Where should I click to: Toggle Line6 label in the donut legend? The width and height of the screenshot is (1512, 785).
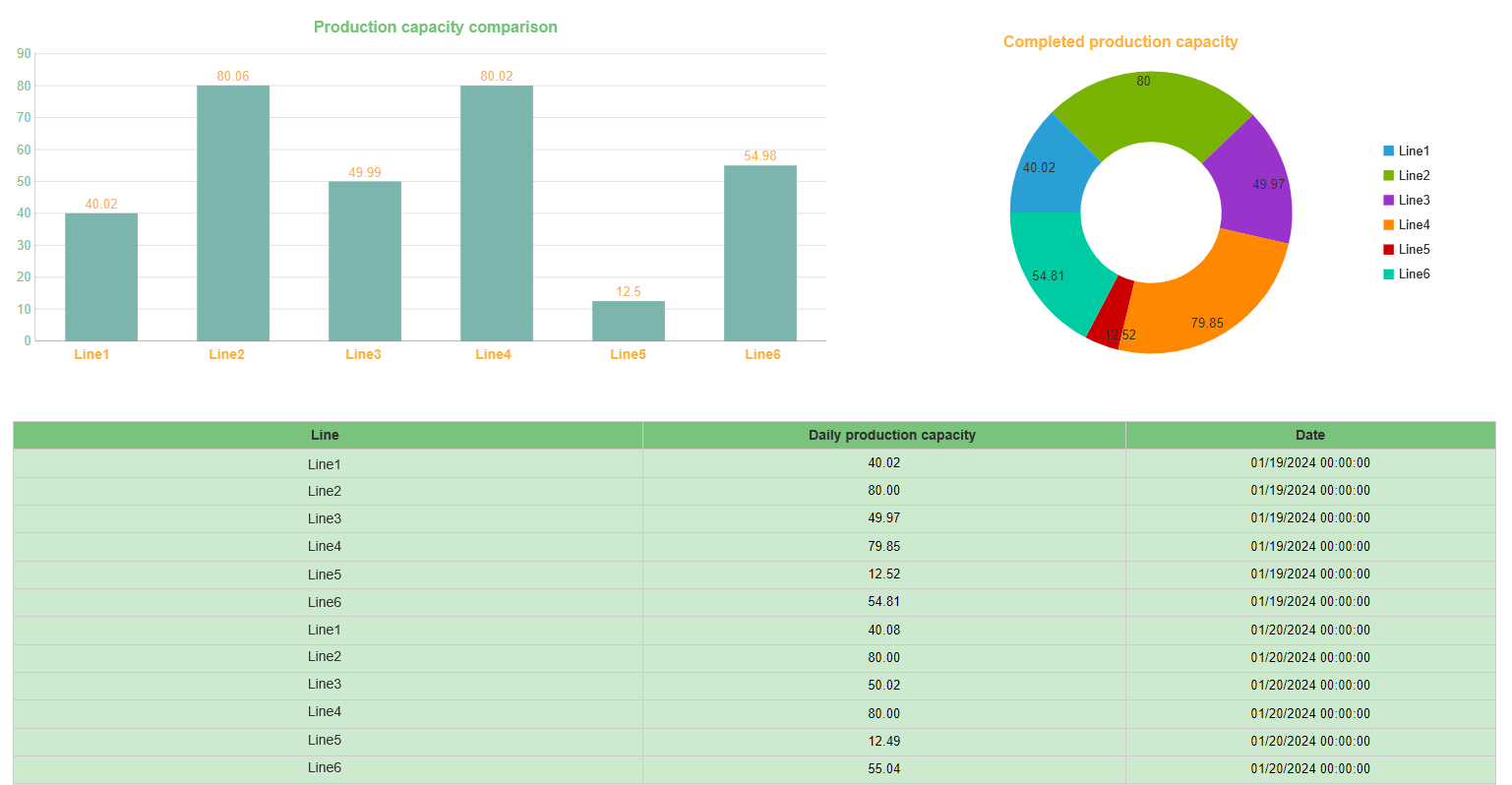tap(1414, 274)
